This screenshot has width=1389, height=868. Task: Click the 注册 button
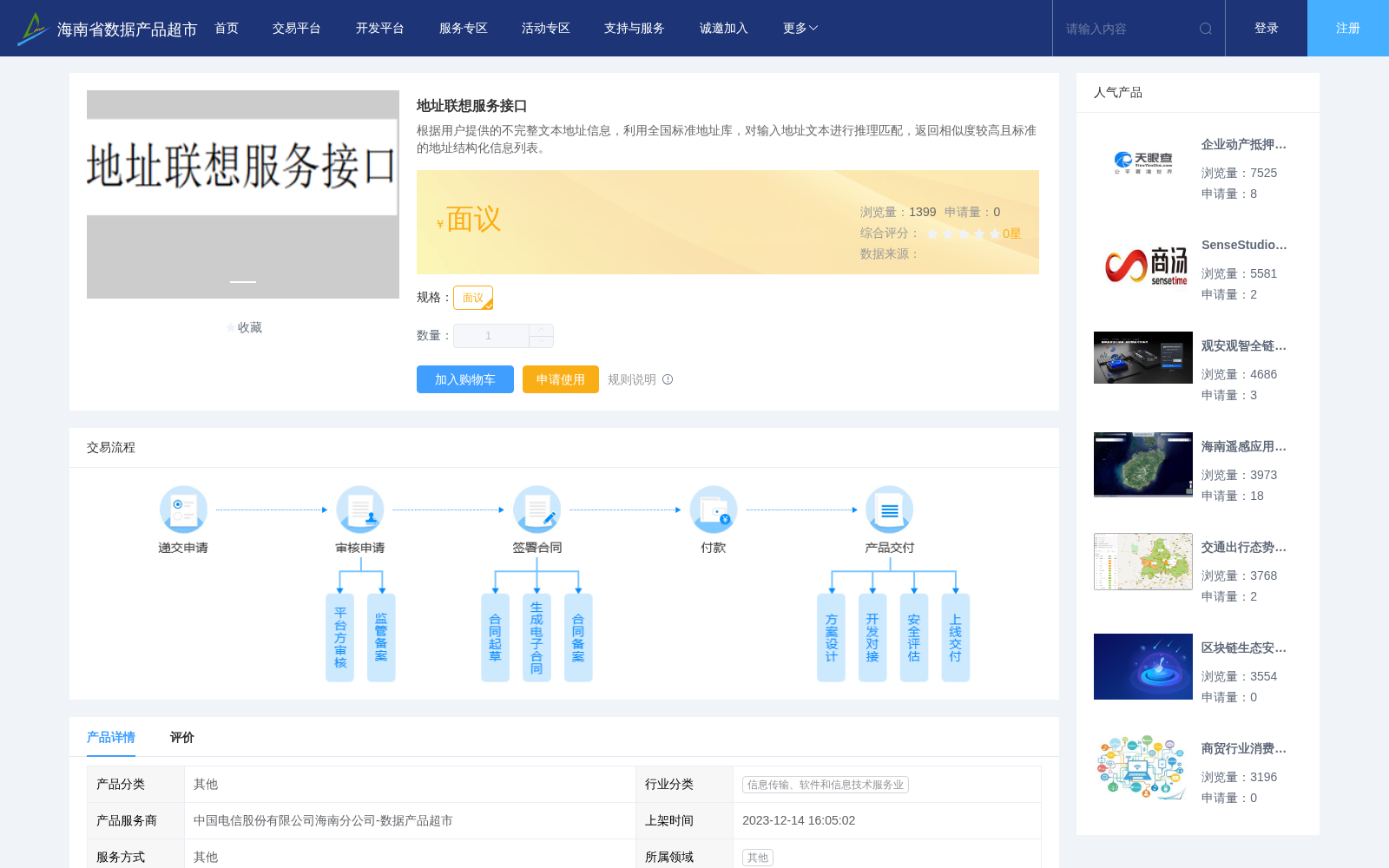coord(1348,29)
